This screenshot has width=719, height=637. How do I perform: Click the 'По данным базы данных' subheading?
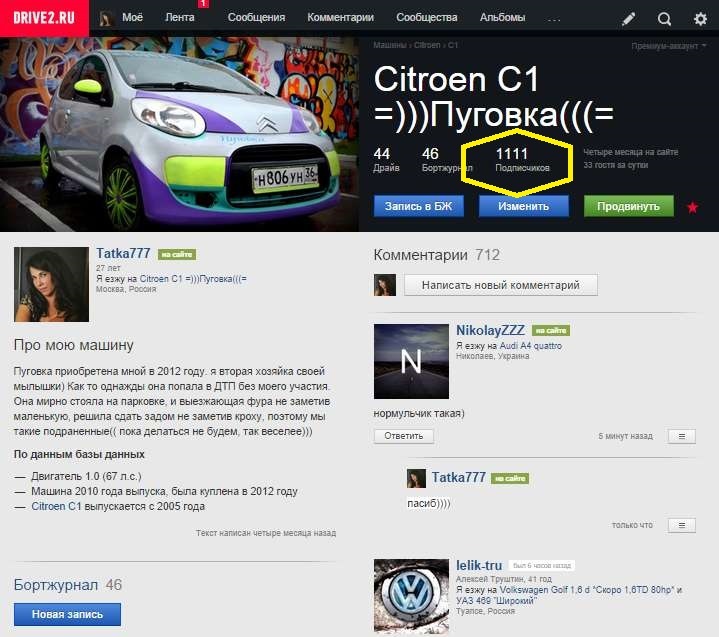(79, 454)
